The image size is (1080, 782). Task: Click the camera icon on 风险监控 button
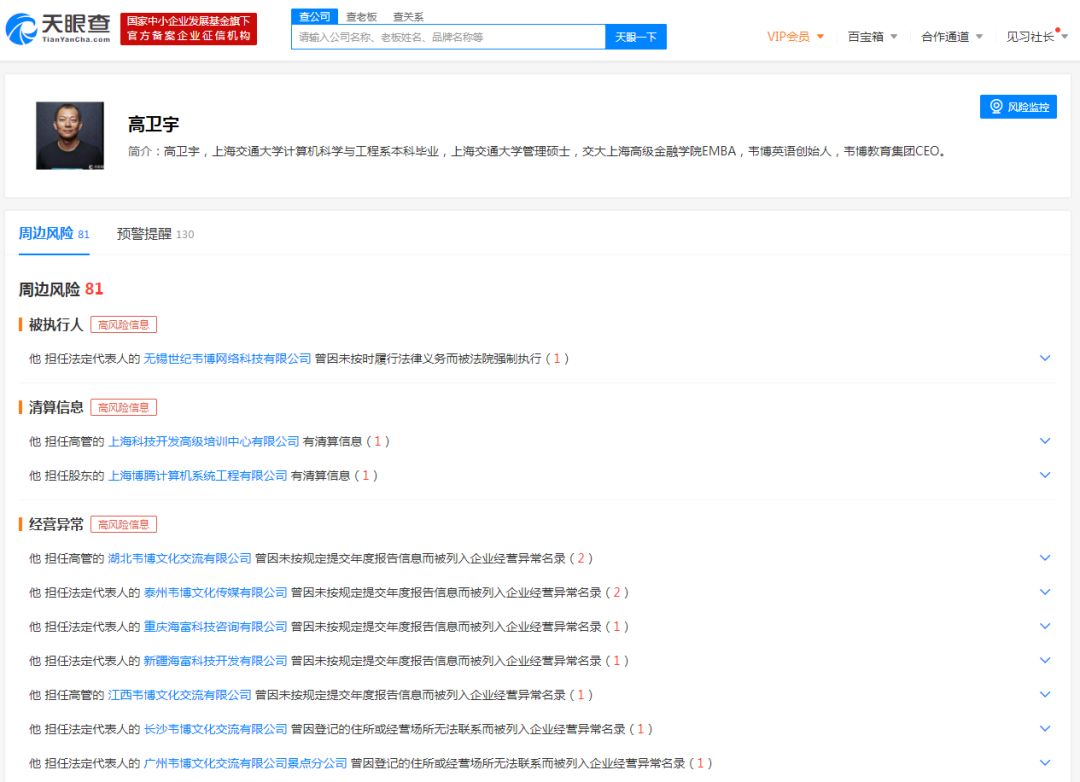995,105
